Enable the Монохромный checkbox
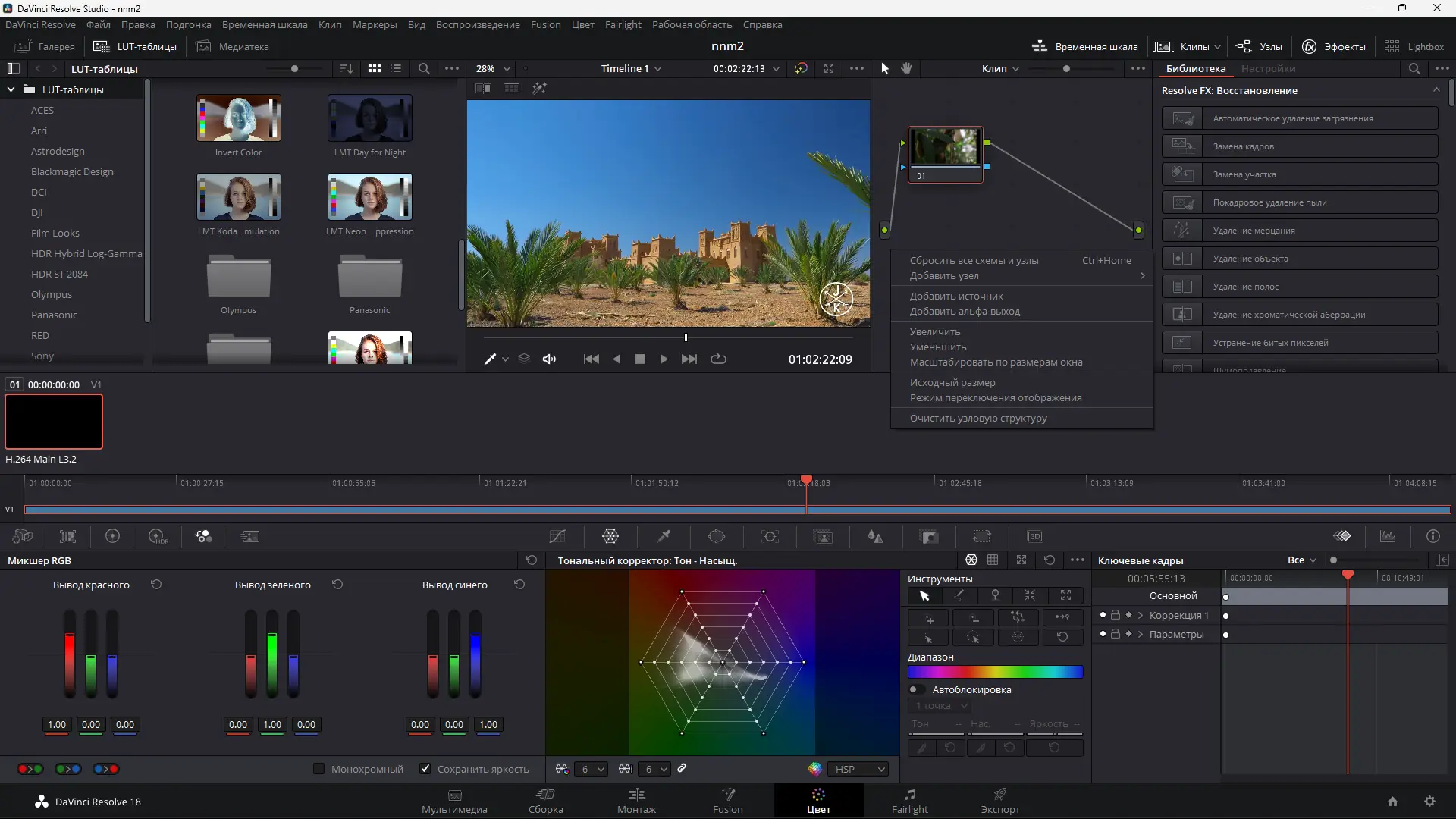The image size is (1456, 819). pyautogui.click(x=319, y=769)
